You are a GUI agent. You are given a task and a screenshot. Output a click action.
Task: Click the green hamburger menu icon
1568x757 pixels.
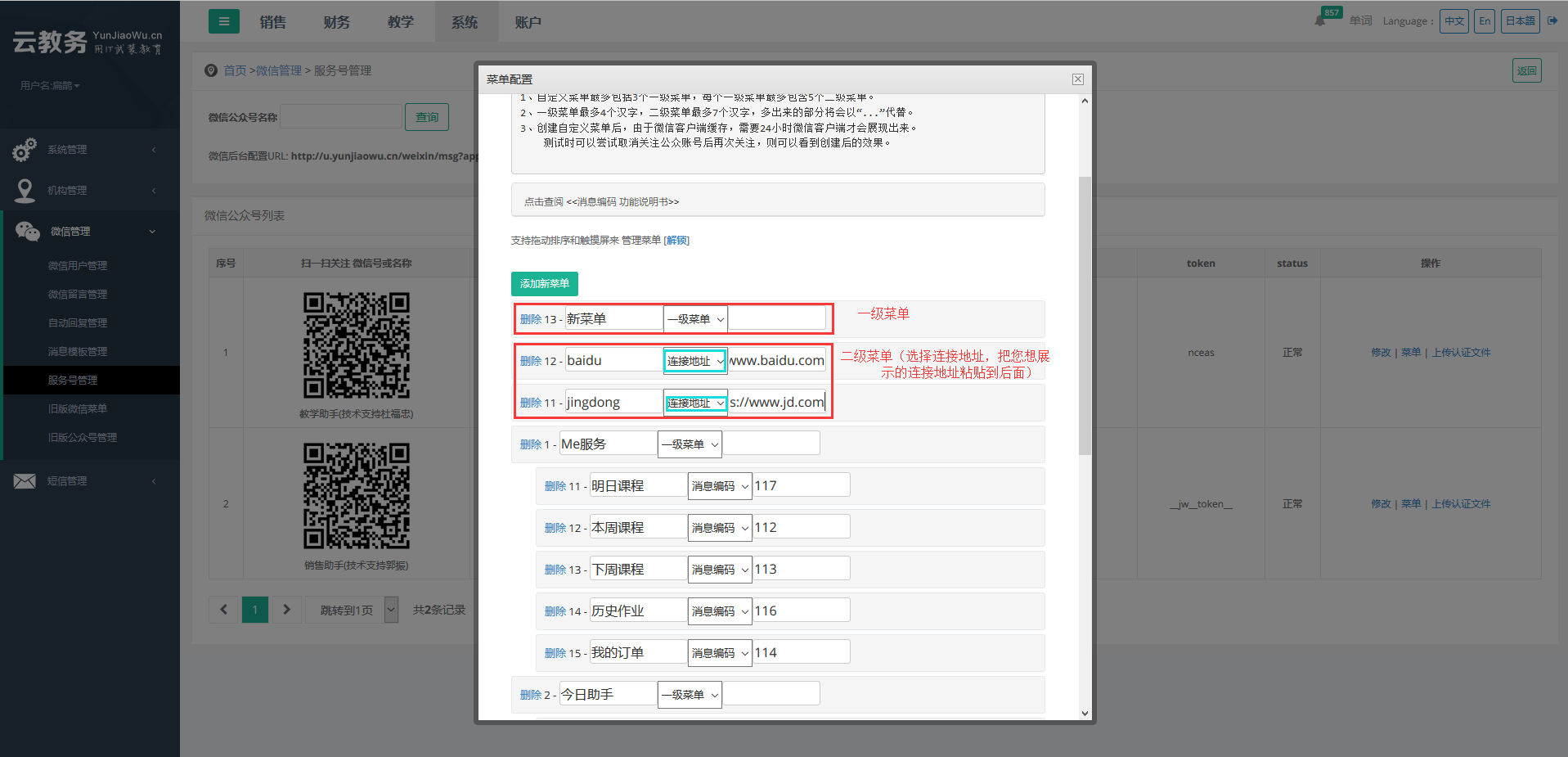[224, 22]
